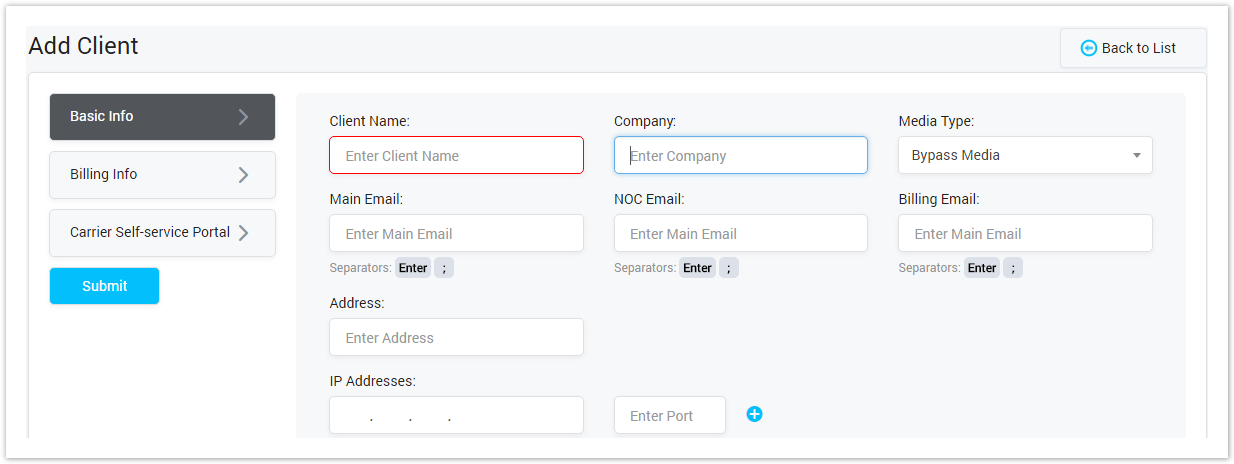Focus the Main Email input field
This screenshot has height=464, width=1234.
pos(456,234)
